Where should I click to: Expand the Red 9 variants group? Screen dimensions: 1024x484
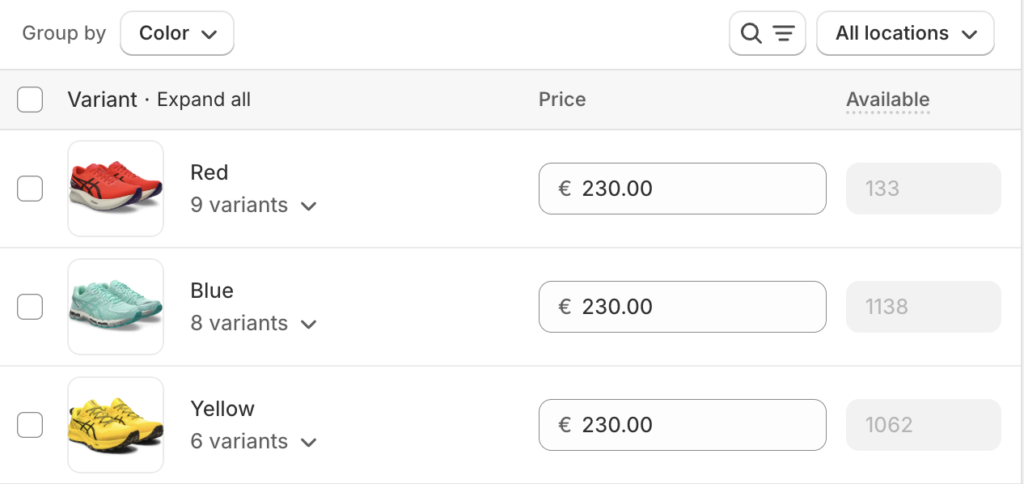(253, 205)
